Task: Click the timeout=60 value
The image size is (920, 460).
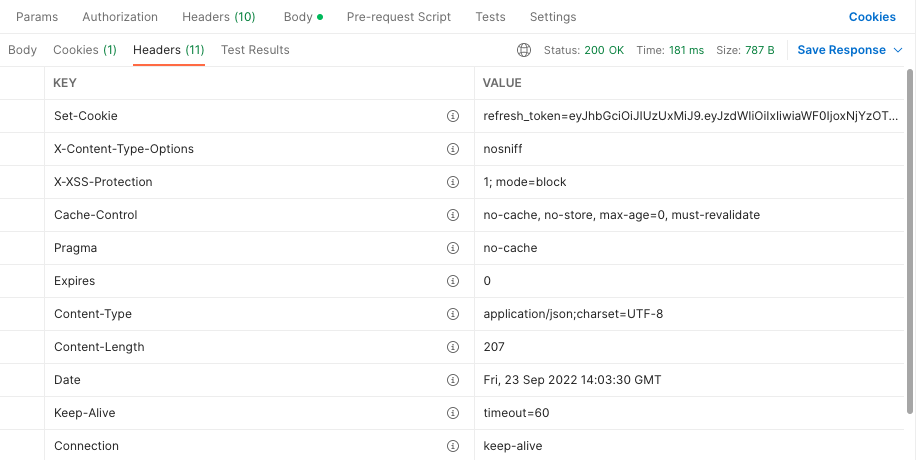Action: pos(516,413)
